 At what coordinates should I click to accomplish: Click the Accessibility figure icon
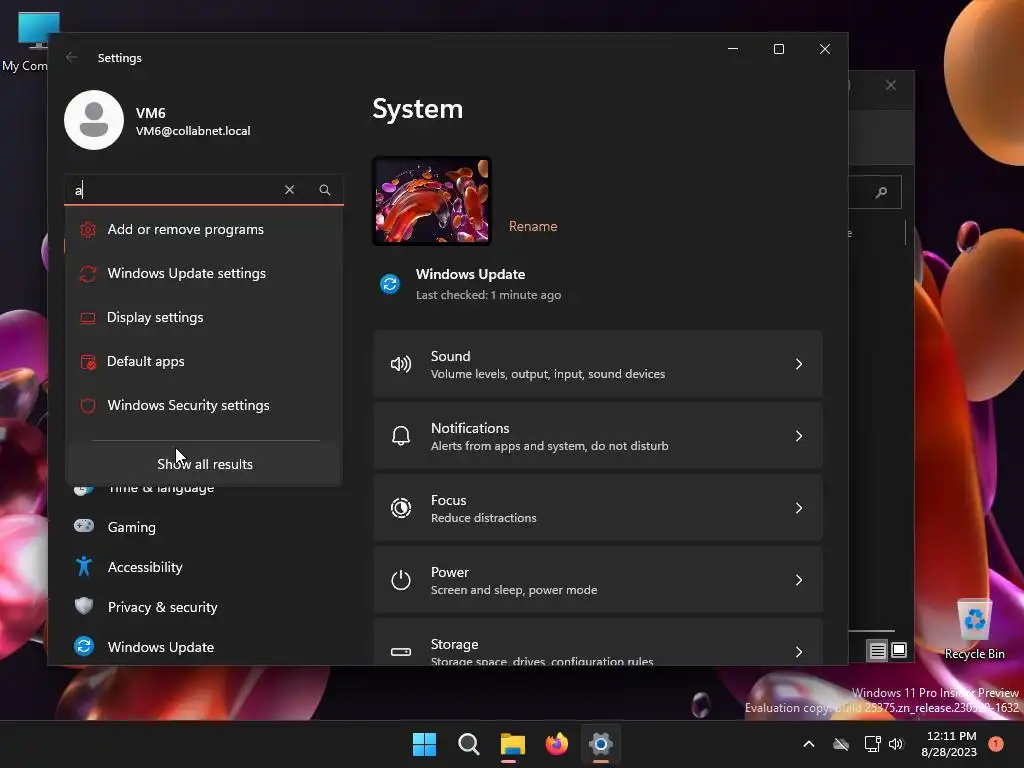[84, 566]
